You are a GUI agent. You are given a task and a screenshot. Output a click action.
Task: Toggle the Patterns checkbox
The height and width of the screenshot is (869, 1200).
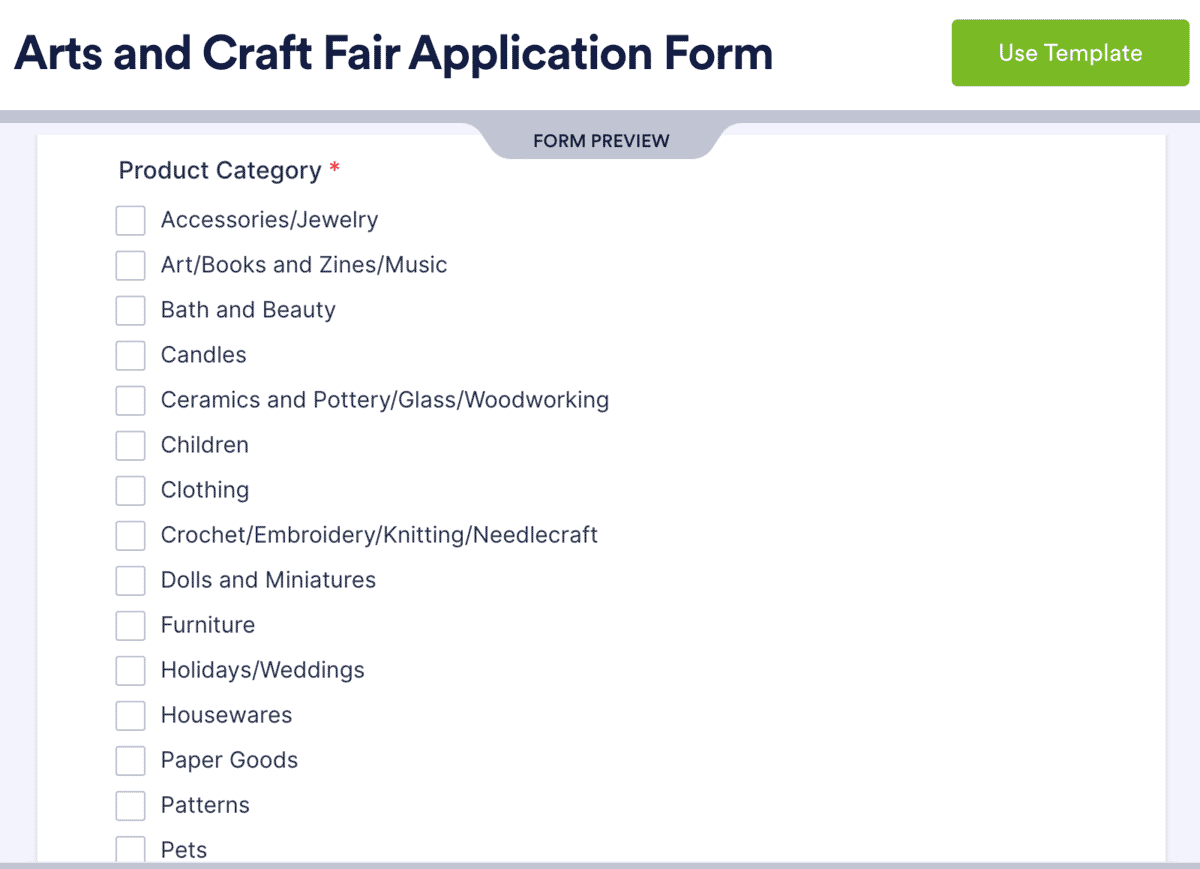(x=130, y=806)
